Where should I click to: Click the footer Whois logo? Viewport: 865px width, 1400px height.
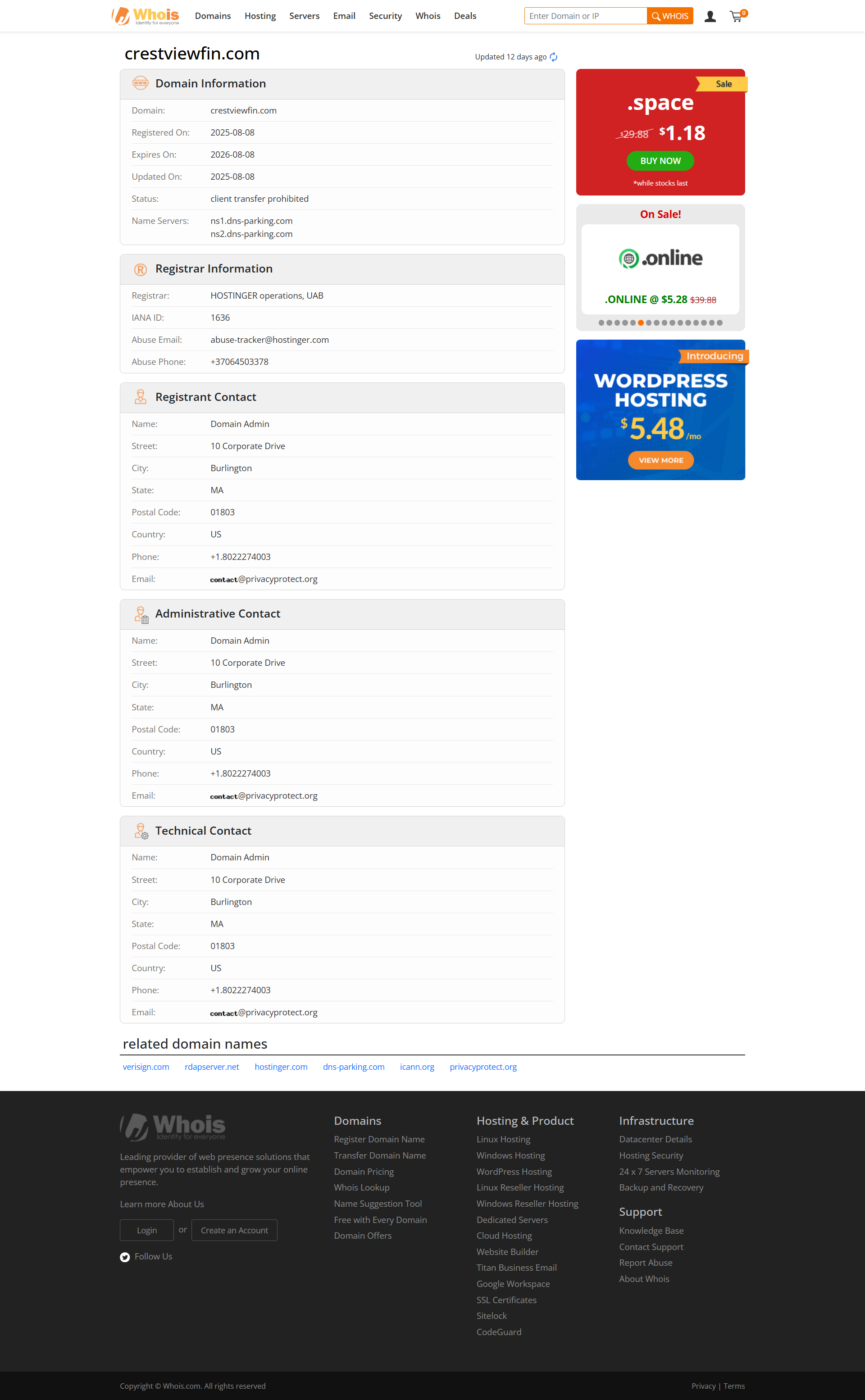click(x=173, y=1126)
